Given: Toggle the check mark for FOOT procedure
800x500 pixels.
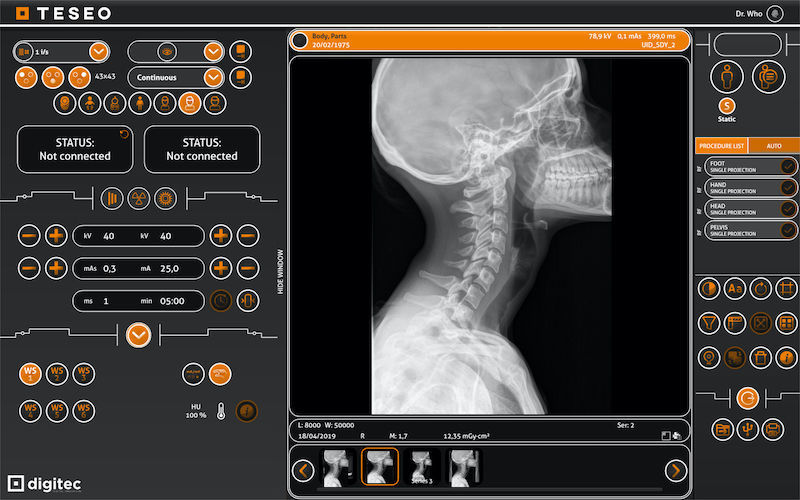Looking at the screenshot, I should click(x=787, y=165).
